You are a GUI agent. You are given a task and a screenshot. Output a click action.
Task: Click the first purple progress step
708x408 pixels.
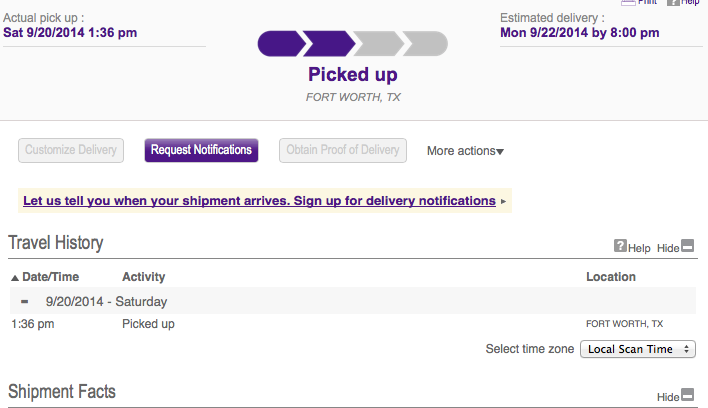[279, 44]
